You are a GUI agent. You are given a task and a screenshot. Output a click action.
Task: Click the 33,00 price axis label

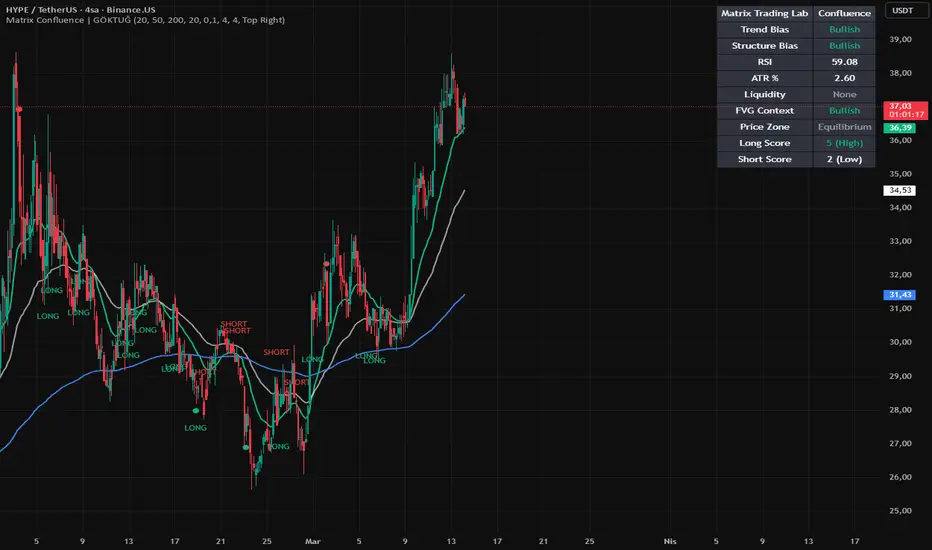click(900, 241)
